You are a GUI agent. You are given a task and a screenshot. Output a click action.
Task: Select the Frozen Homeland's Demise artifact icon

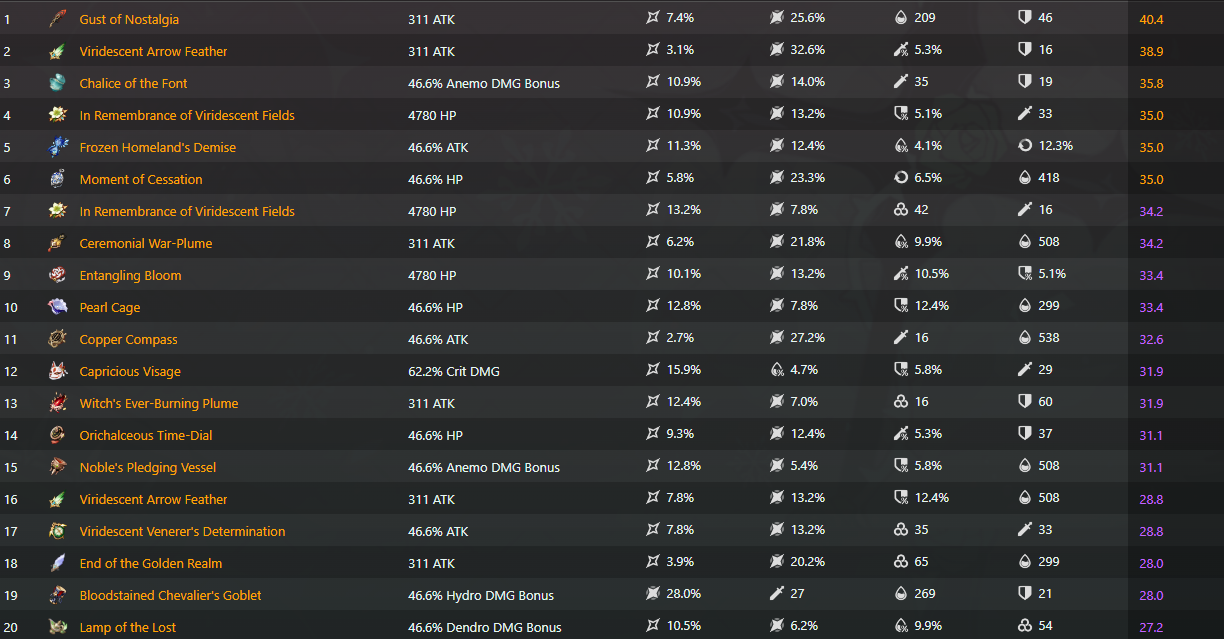click(x=57, y=147)
